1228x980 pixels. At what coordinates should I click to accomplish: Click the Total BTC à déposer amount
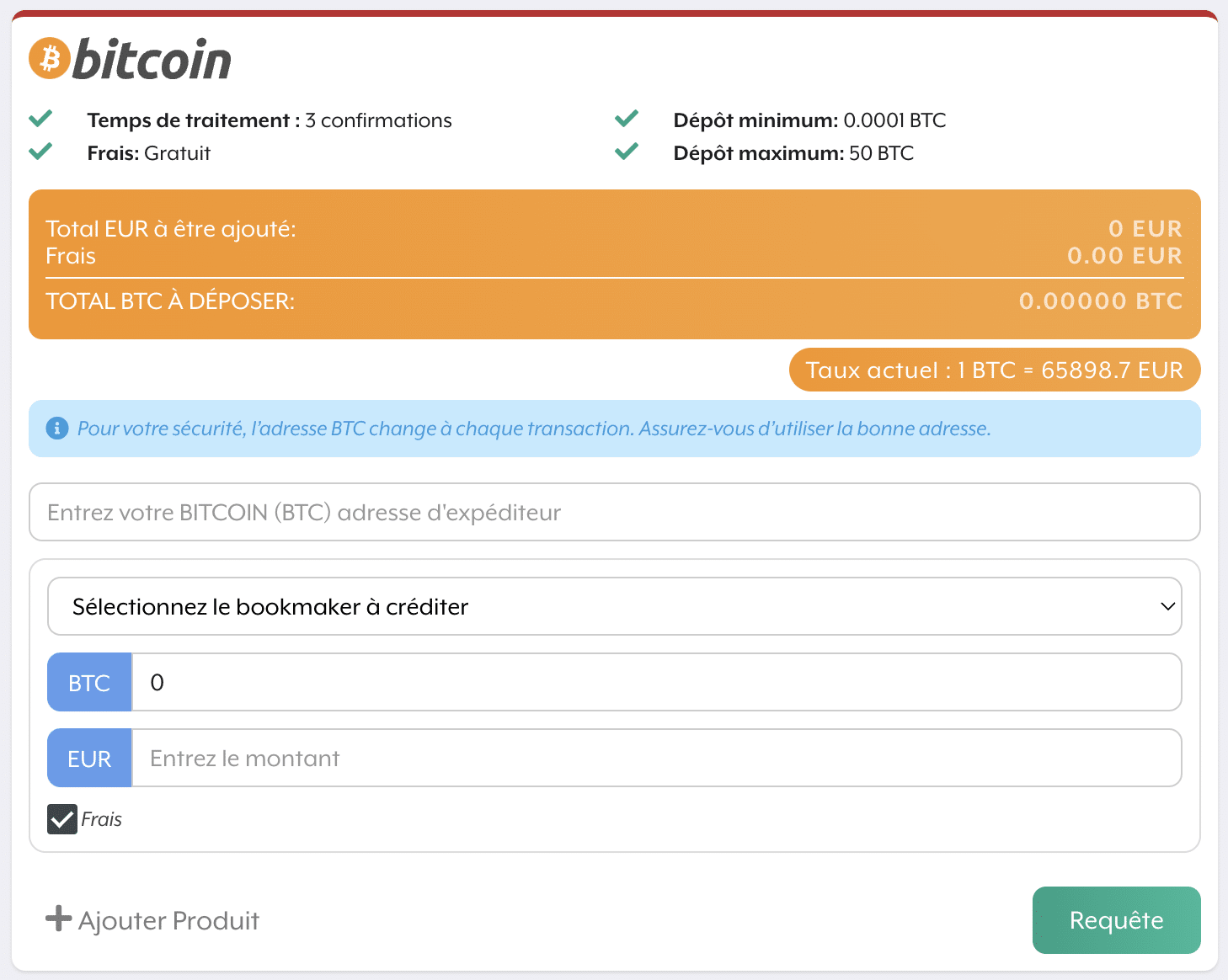pyautogui.click(x=1100, y=301)
